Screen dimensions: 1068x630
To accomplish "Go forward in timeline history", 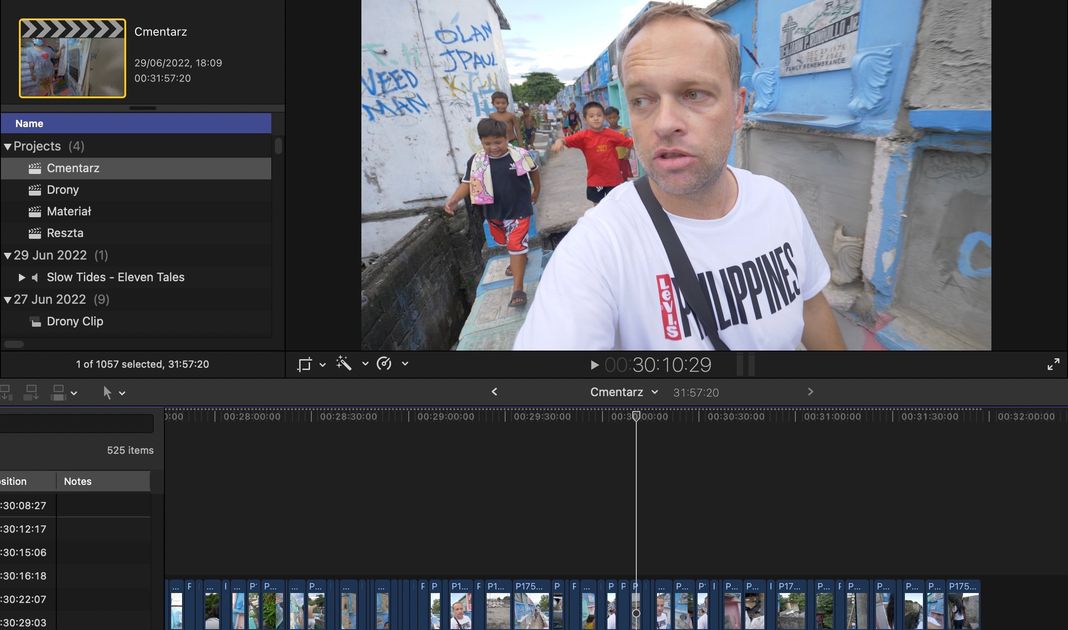I will [x=810, y=392].
